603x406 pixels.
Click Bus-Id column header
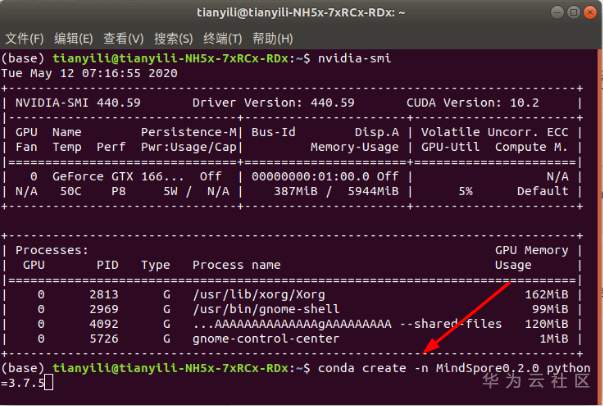coord(273,132)
